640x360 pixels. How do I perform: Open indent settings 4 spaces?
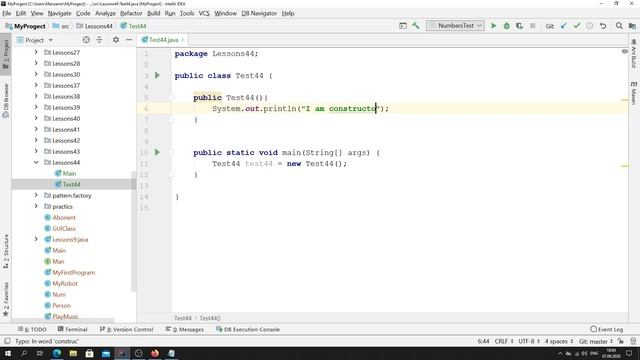pyautogui.click(x=559, y=341)
